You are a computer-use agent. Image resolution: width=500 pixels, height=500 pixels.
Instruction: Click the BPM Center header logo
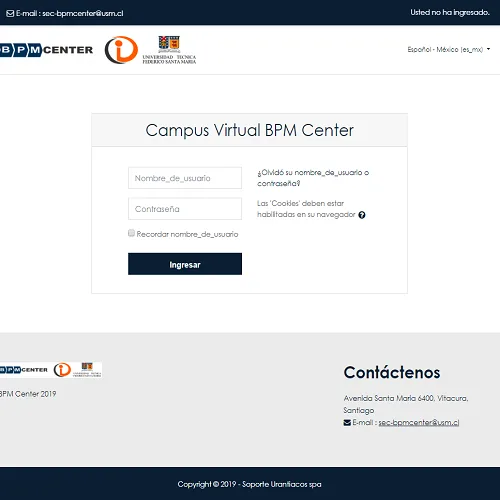tap(46, 50)
